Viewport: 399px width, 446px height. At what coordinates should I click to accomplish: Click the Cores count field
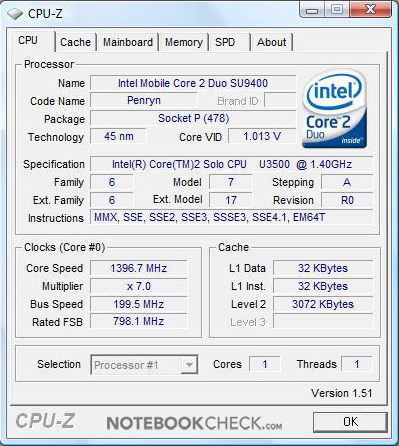click(x=265, y=364)
